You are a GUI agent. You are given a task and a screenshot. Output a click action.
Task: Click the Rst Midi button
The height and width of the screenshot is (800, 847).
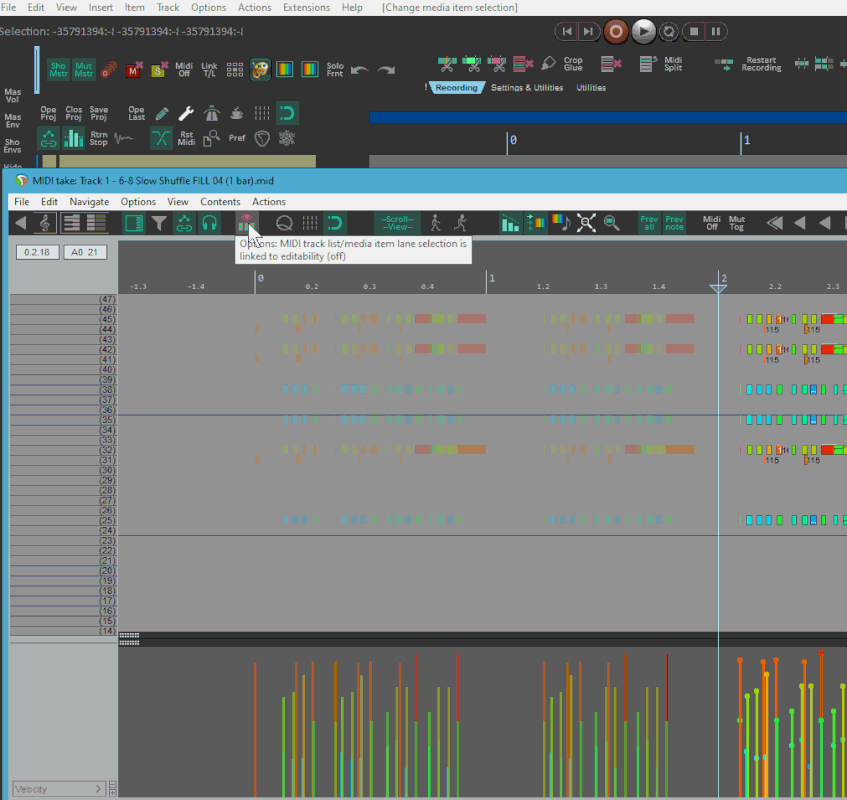pyautogui.click(x=186, y=138)
